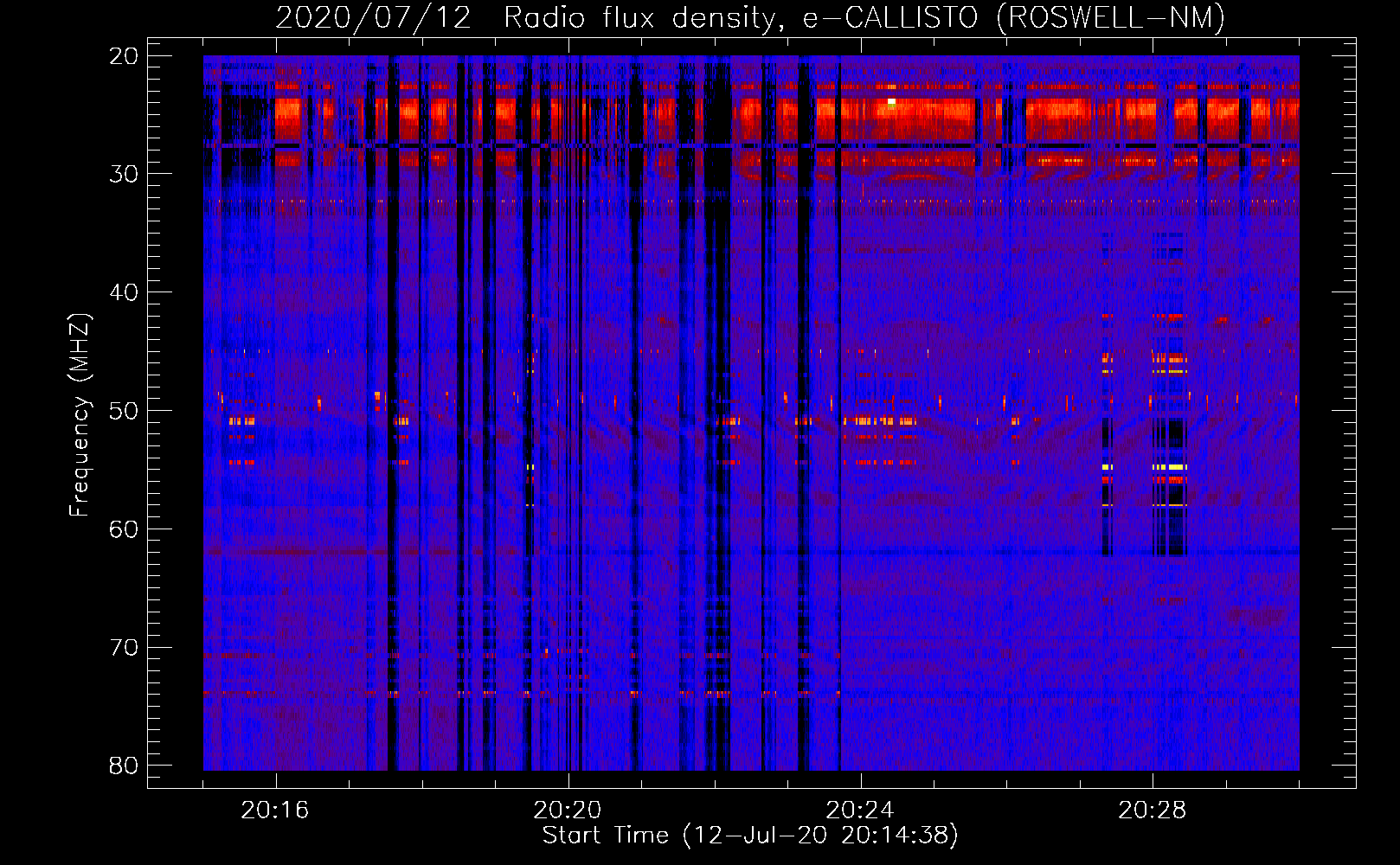Click the 20 MHz frequency tick label

coord(125,56)
